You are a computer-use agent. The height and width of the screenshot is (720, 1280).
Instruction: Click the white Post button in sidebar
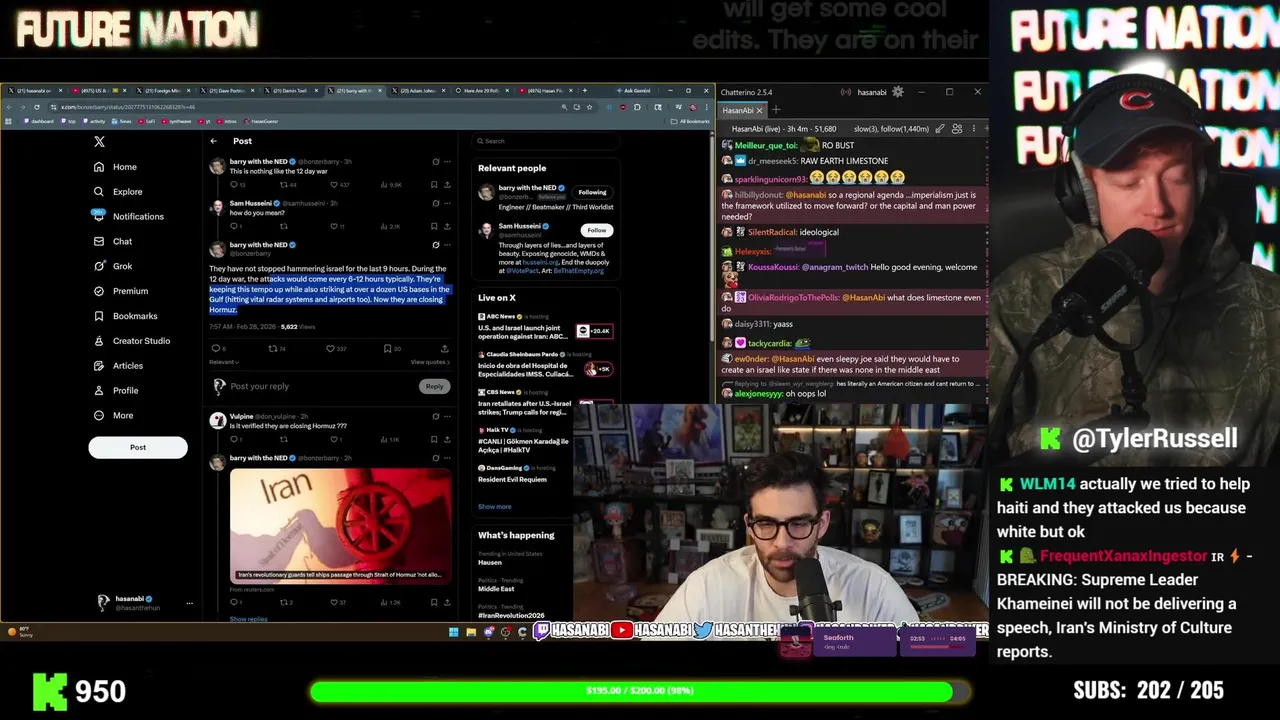point(138,447)
